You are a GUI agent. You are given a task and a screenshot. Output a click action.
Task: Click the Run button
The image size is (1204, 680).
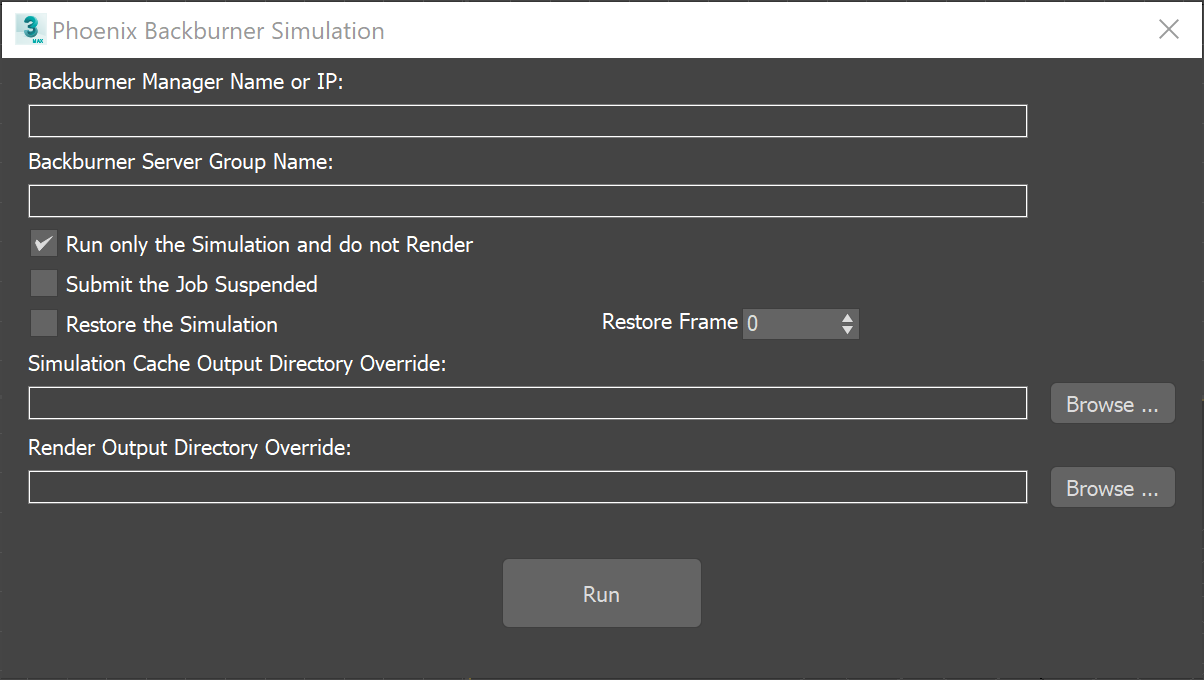click(602, 593)
